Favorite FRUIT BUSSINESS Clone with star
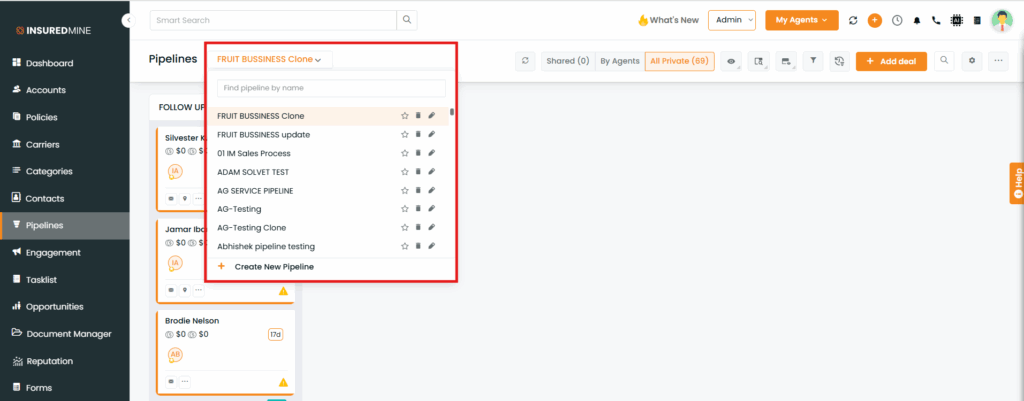The height and width of the screenshot is (401, 1024). point(404,116)
